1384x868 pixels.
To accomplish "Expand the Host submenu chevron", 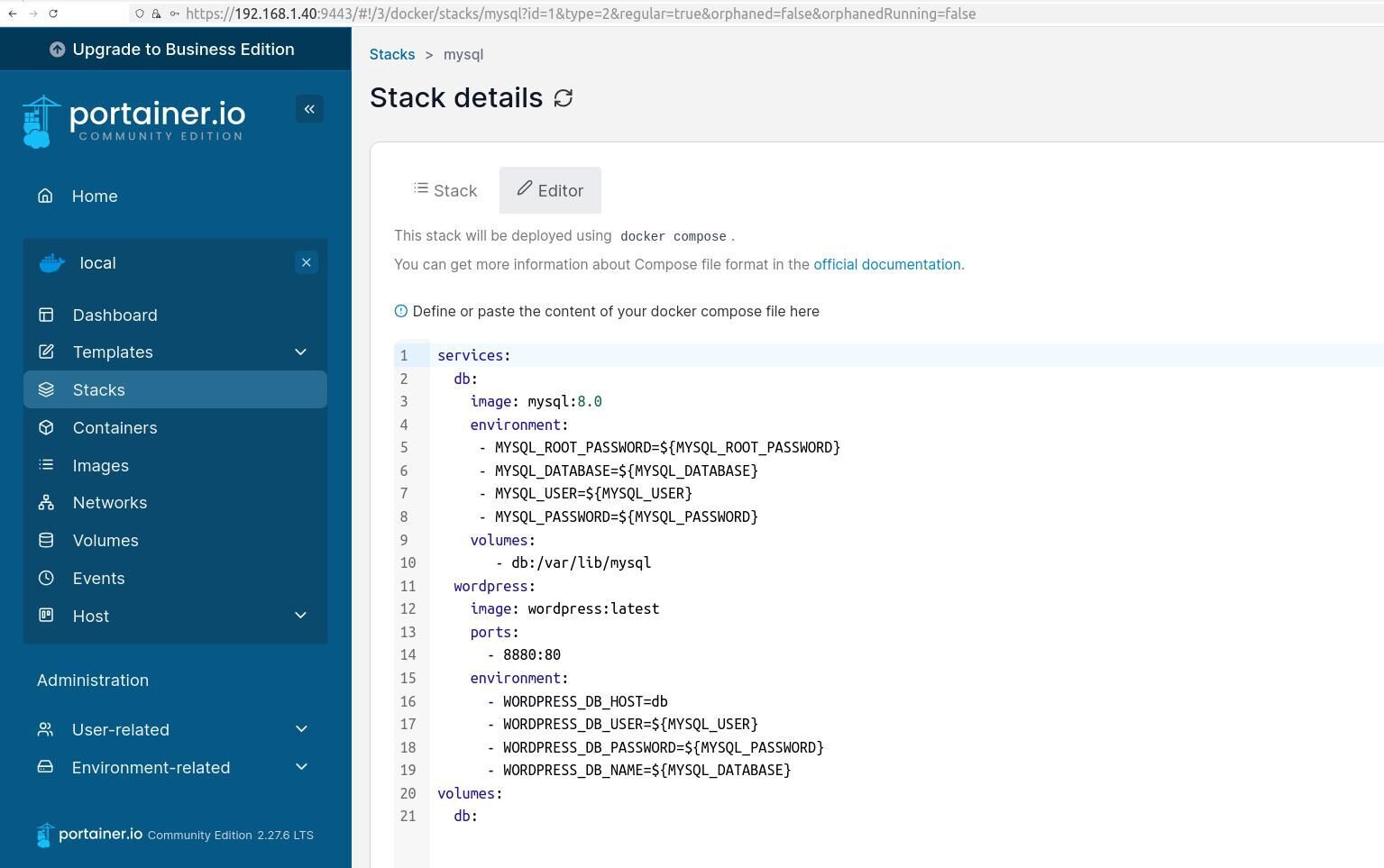I will point(300,616).
